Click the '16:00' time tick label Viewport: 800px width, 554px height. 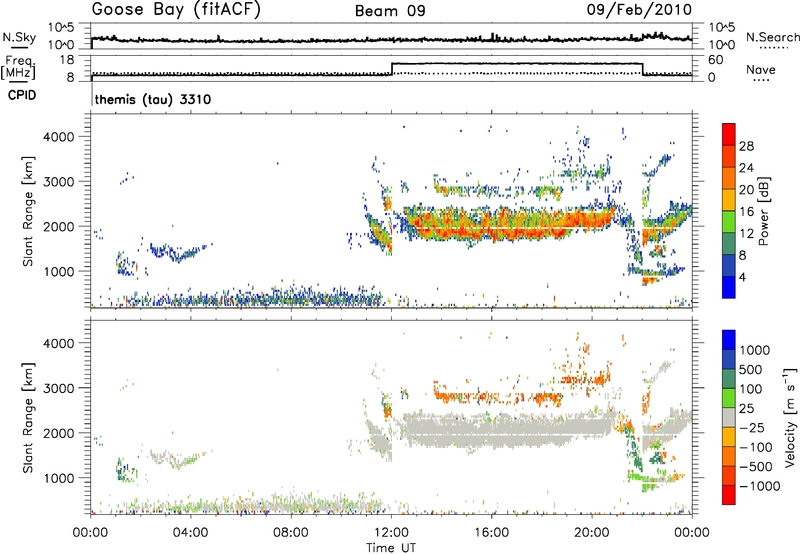492,533
